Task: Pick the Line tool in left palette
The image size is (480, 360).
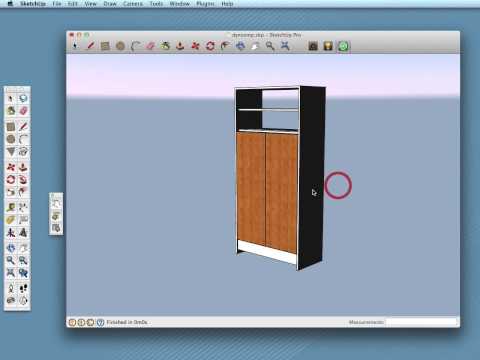Action: [23, 127]
